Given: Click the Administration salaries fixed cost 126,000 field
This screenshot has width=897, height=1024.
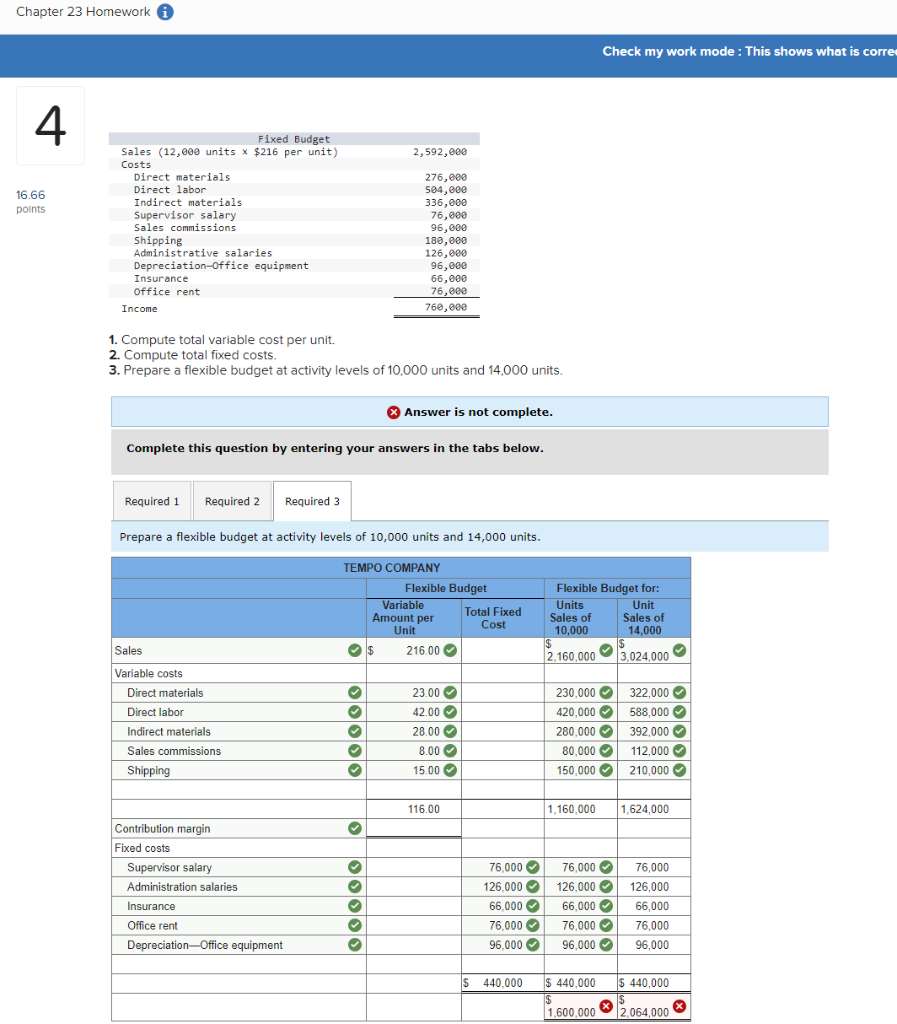Looking at the screenshot, I should pyautogui.click(x=503, y=887).
